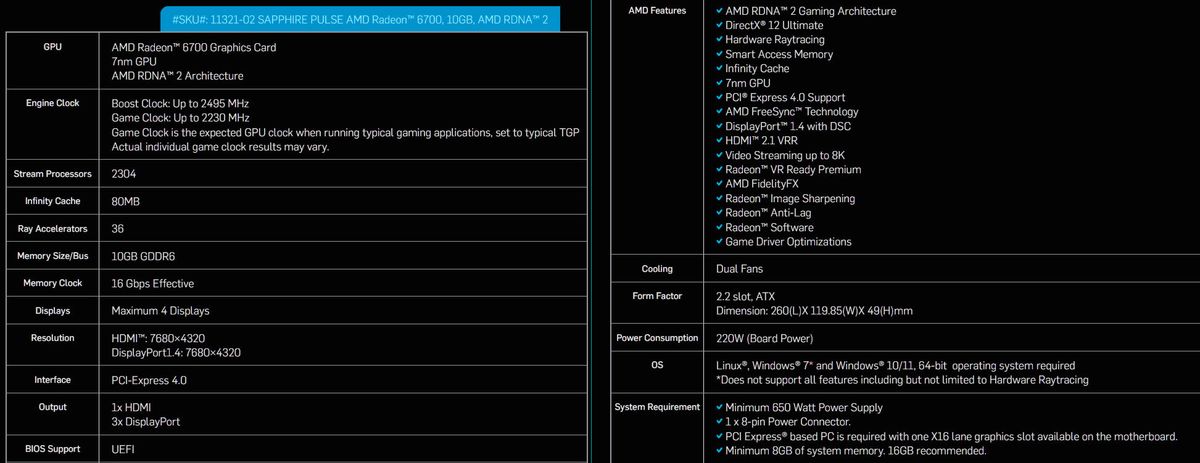Click the stream processors value 2304
The image size is (1200, 463).
124,174
